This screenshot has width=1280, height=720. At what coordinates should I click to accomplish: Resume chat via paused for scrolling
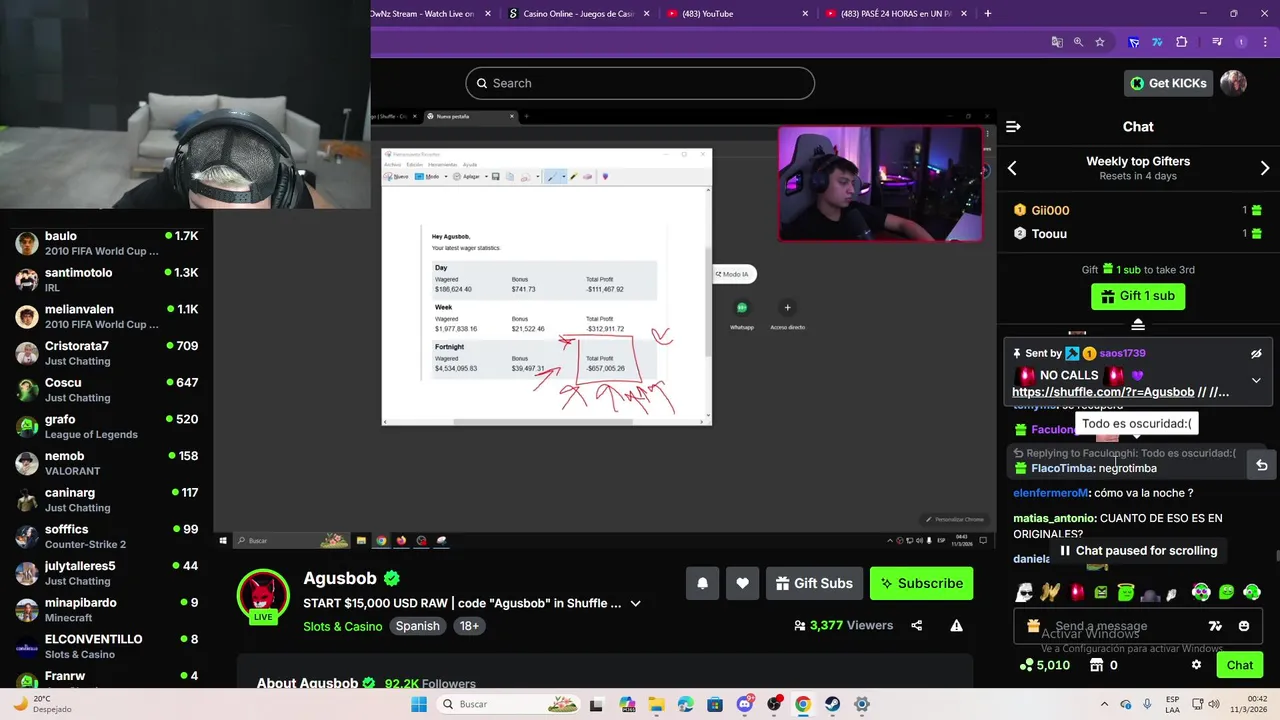(1138, 551)
